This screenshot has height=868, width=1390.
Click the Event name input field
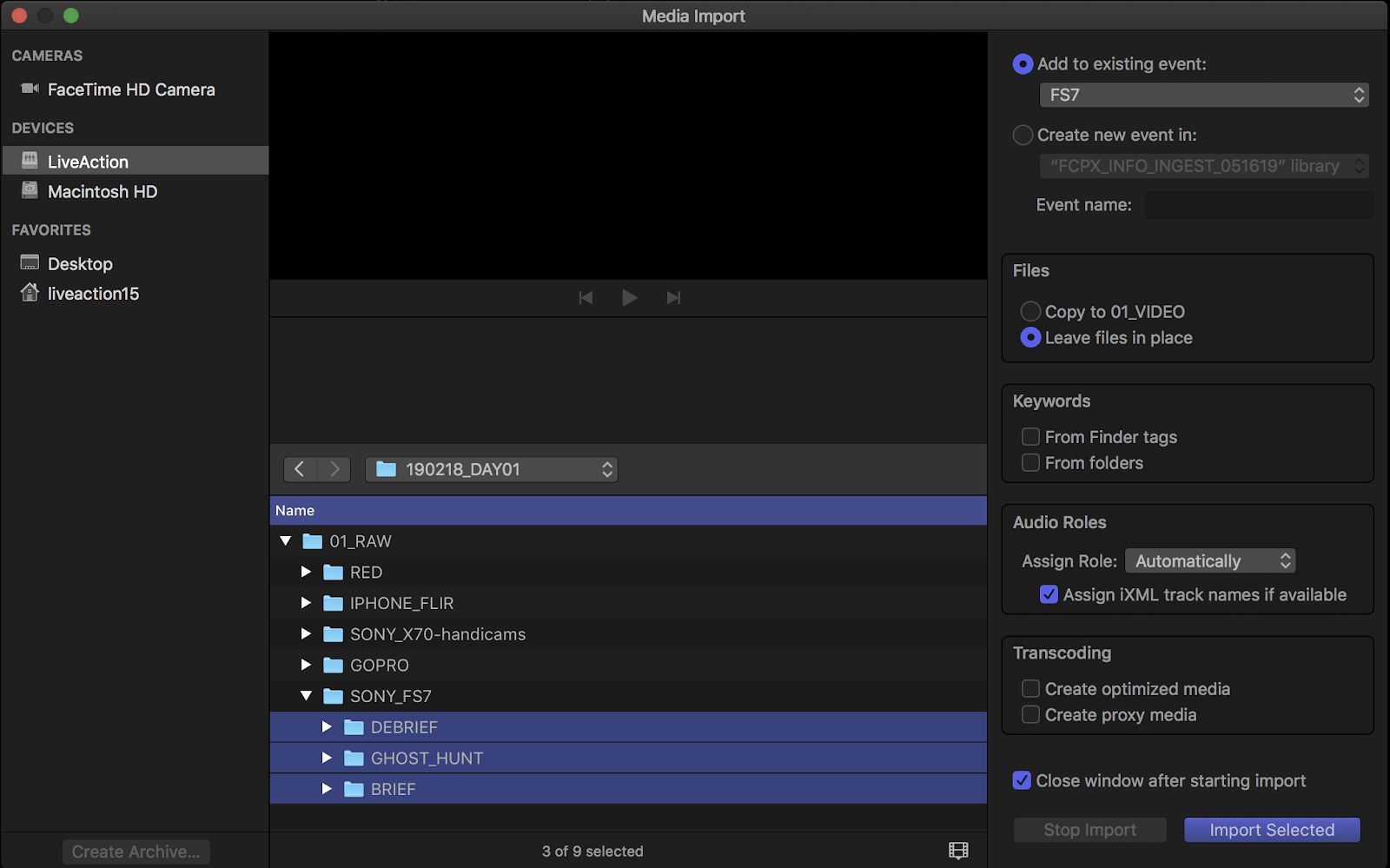coord(1259,205)
